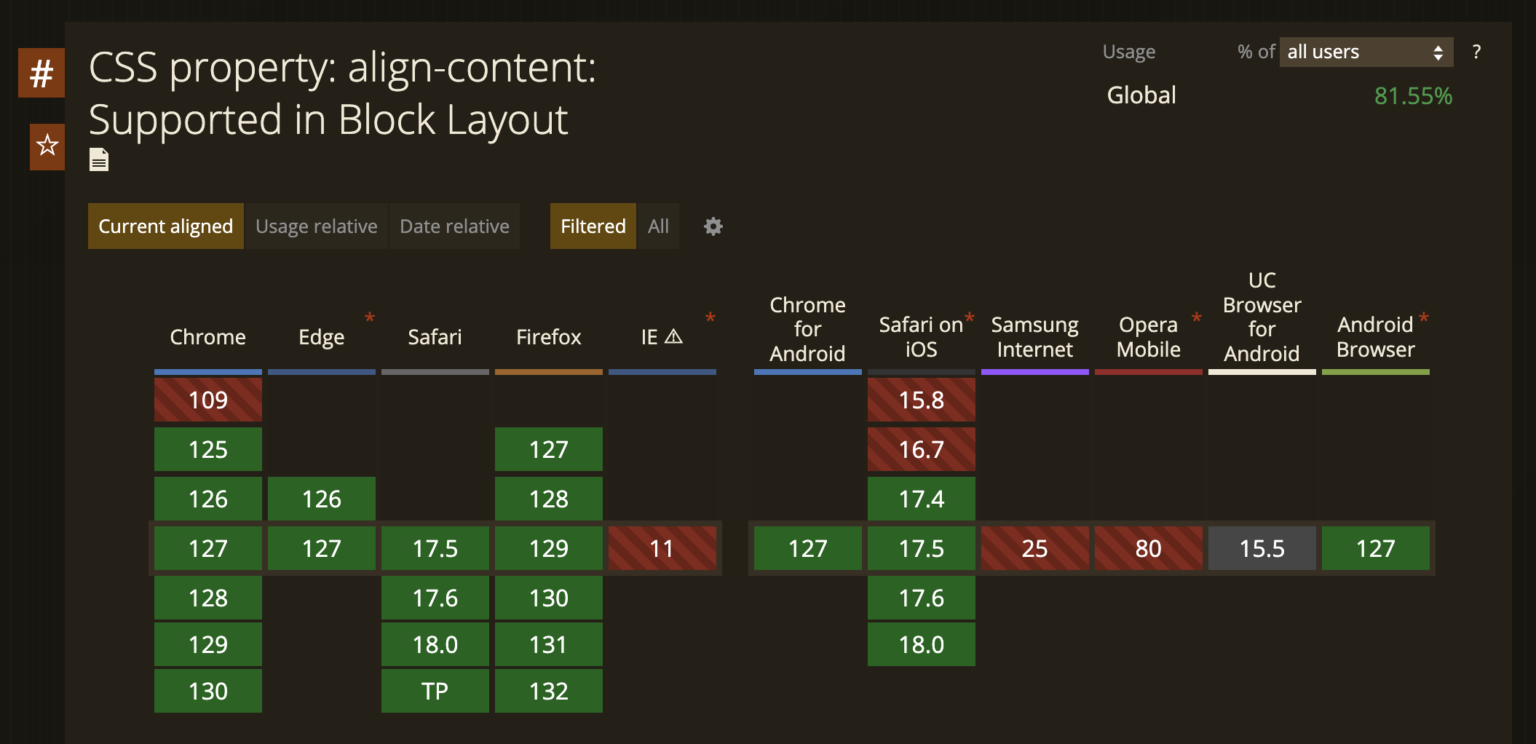Expand Chrome version 109 details
This screenshot has height=744, width=1536.
(208, 399)
